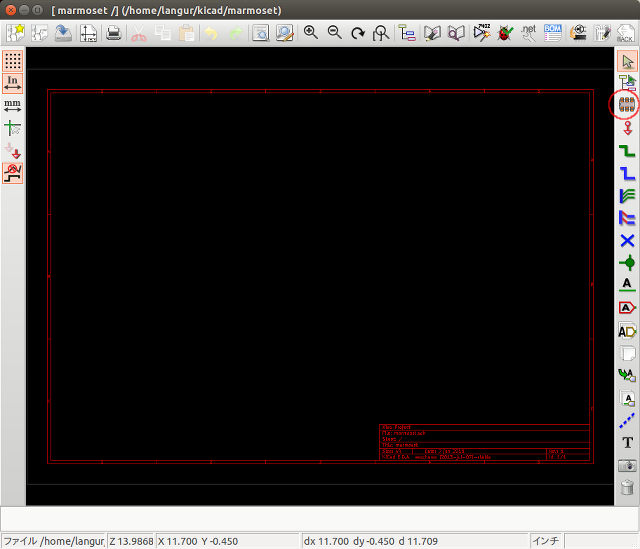Copy the selected item
The height and width of the screenshot is (549, 640).
click(x=163, y=33)
